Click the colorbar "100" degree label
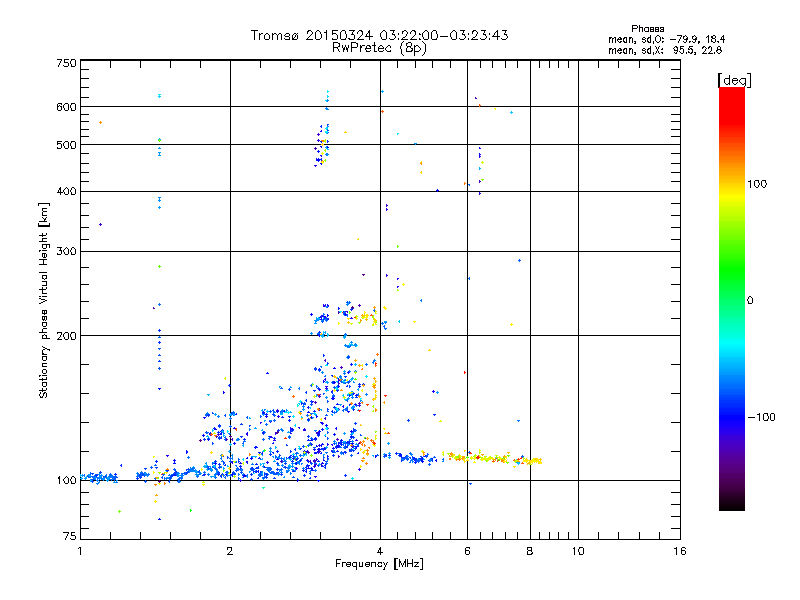The image size is (800, 600). (x=757, y=184)
